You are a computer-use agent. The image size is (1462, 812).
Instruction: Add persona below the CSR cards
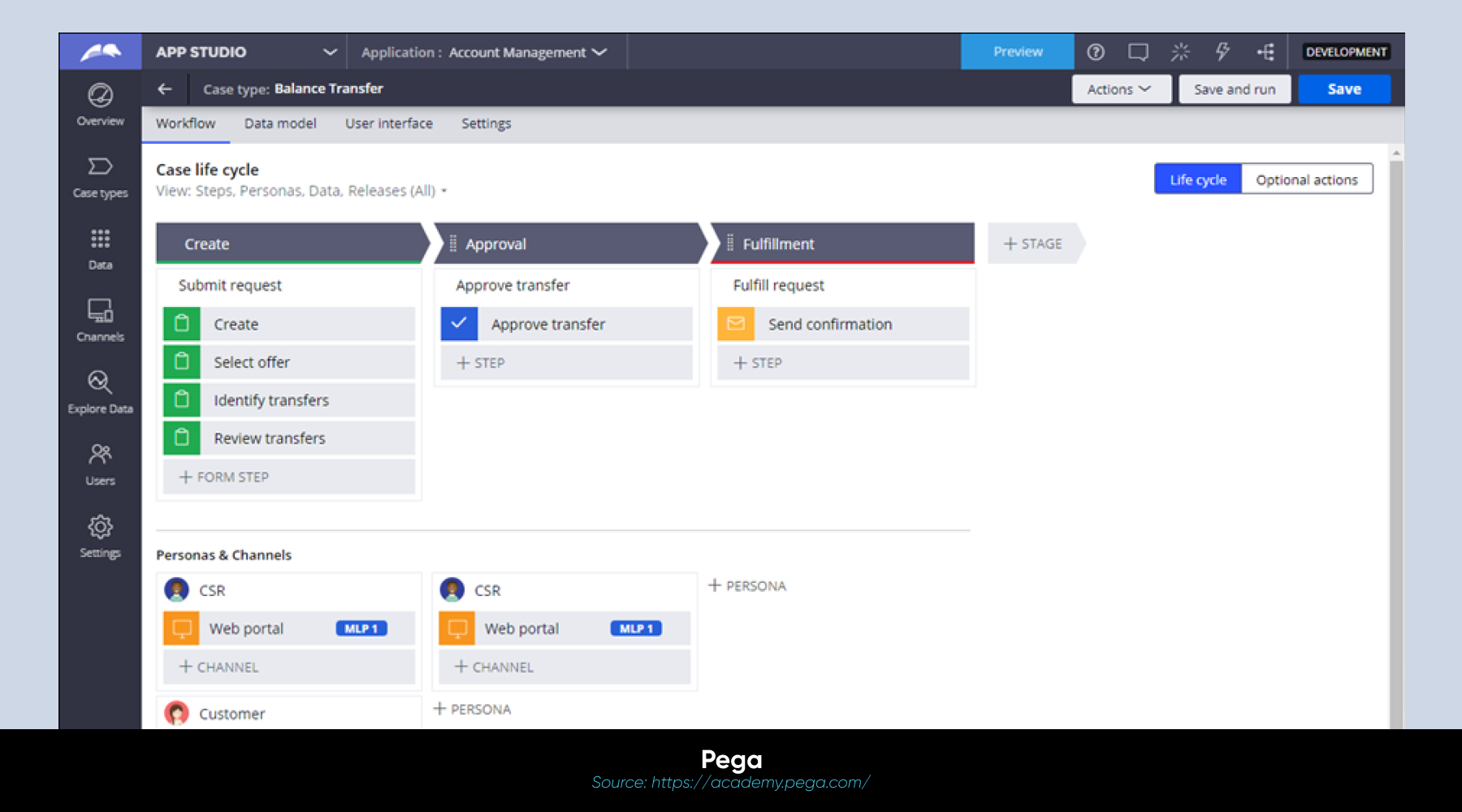[472, 709]
